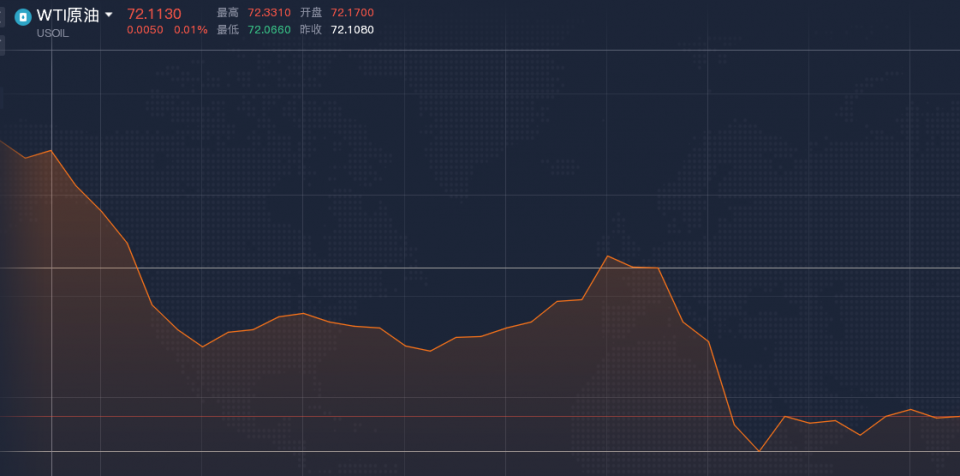Select the 最低 low value 72.0660
The height and width of the screenshot is (476, 960).
[269, 29]
